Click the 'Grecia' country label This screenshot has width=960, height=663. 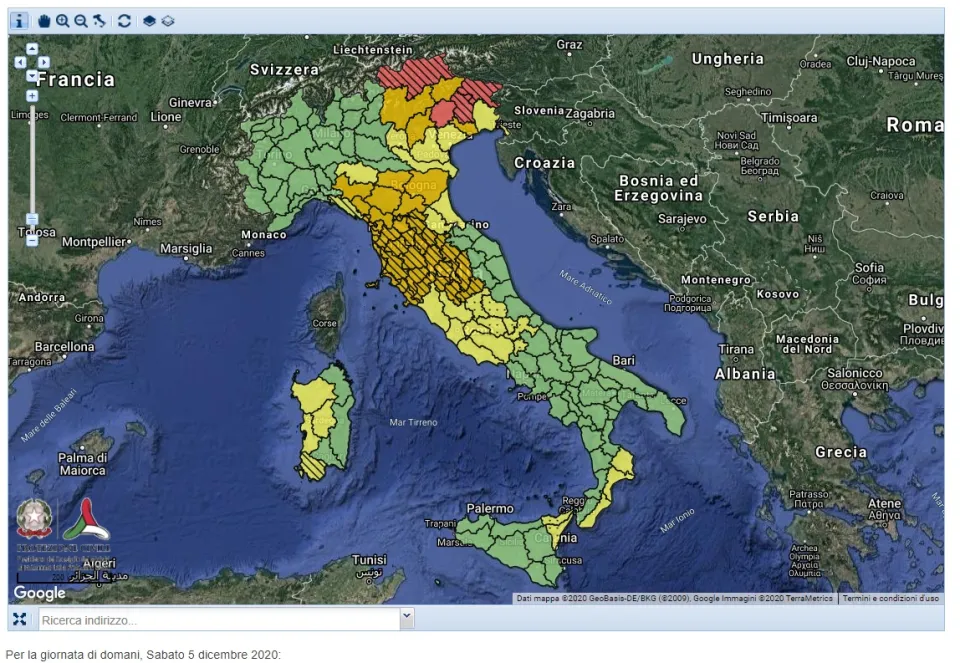841,452
